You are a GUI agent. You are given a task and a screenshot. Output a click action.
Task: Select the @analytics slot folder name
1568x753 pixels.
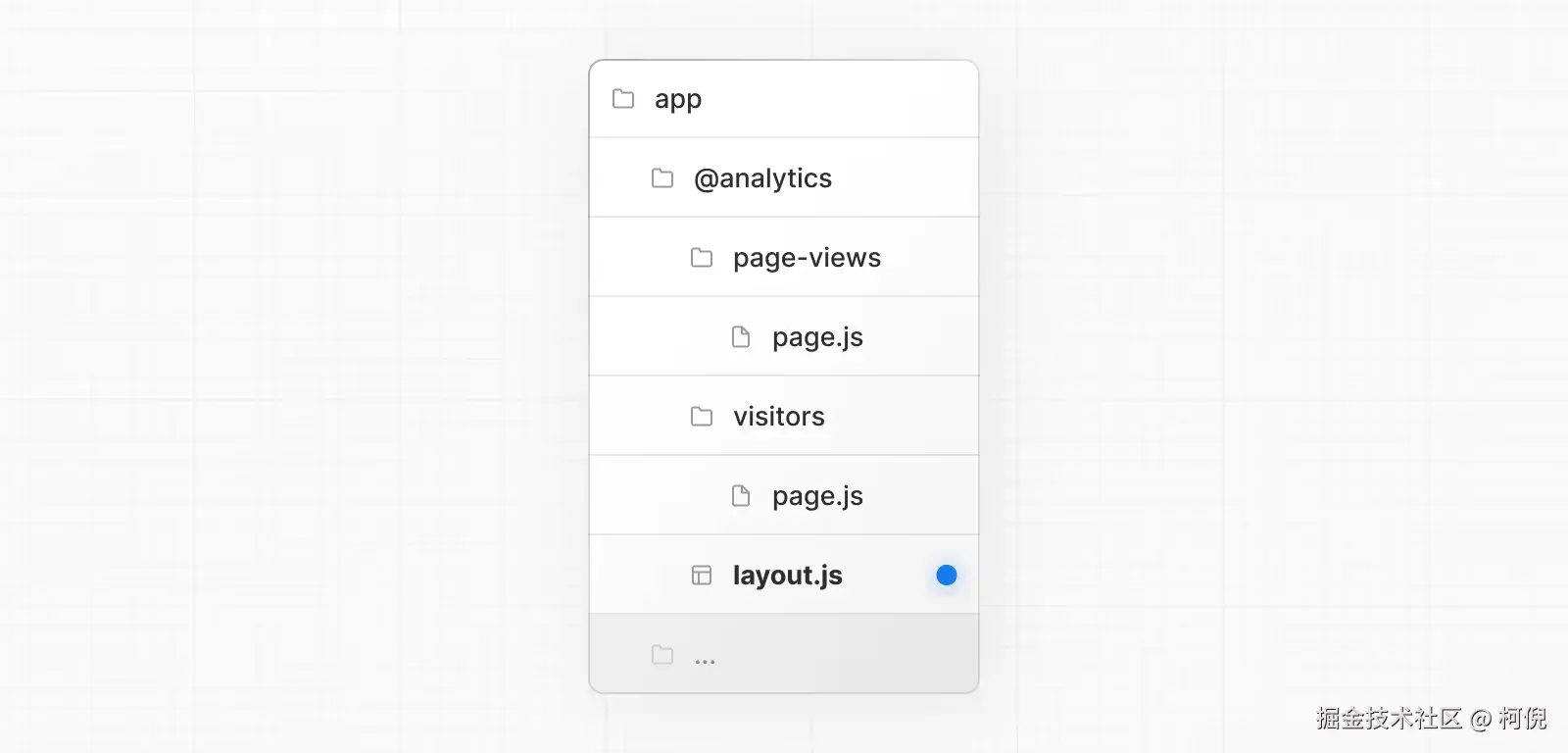click(x=762, y=178)
